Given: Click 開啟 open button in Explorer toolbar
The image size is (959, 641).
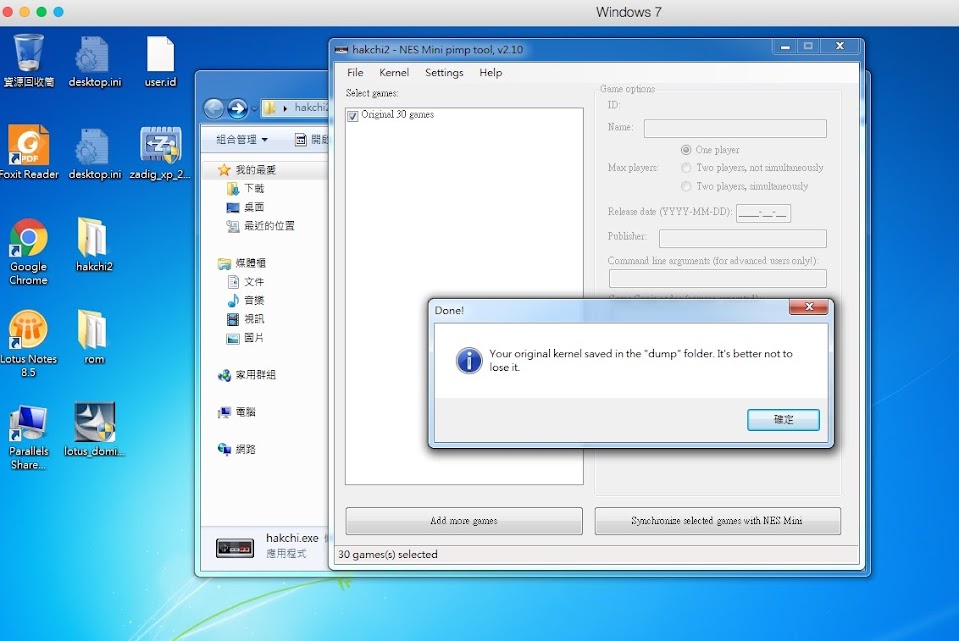Looking at the screenshot, I should 311,139.
